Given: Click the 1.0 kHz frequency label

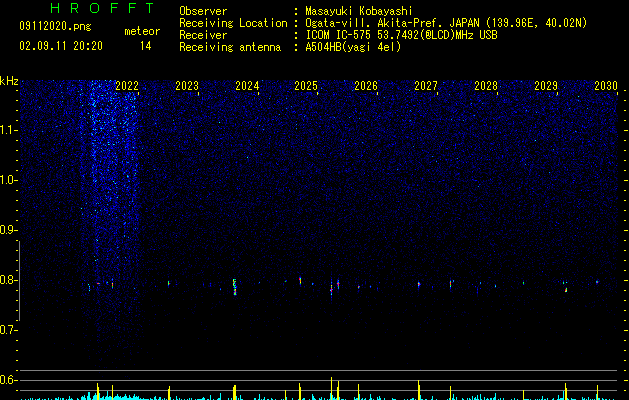Looking at the screenshot, I should tap(9, 180).
